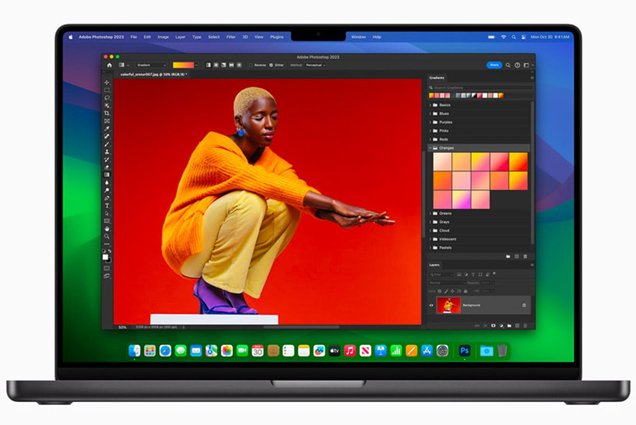Toggle the Background layer lock icon
Screen dimensions: 636x425
[x=524, y=305]
